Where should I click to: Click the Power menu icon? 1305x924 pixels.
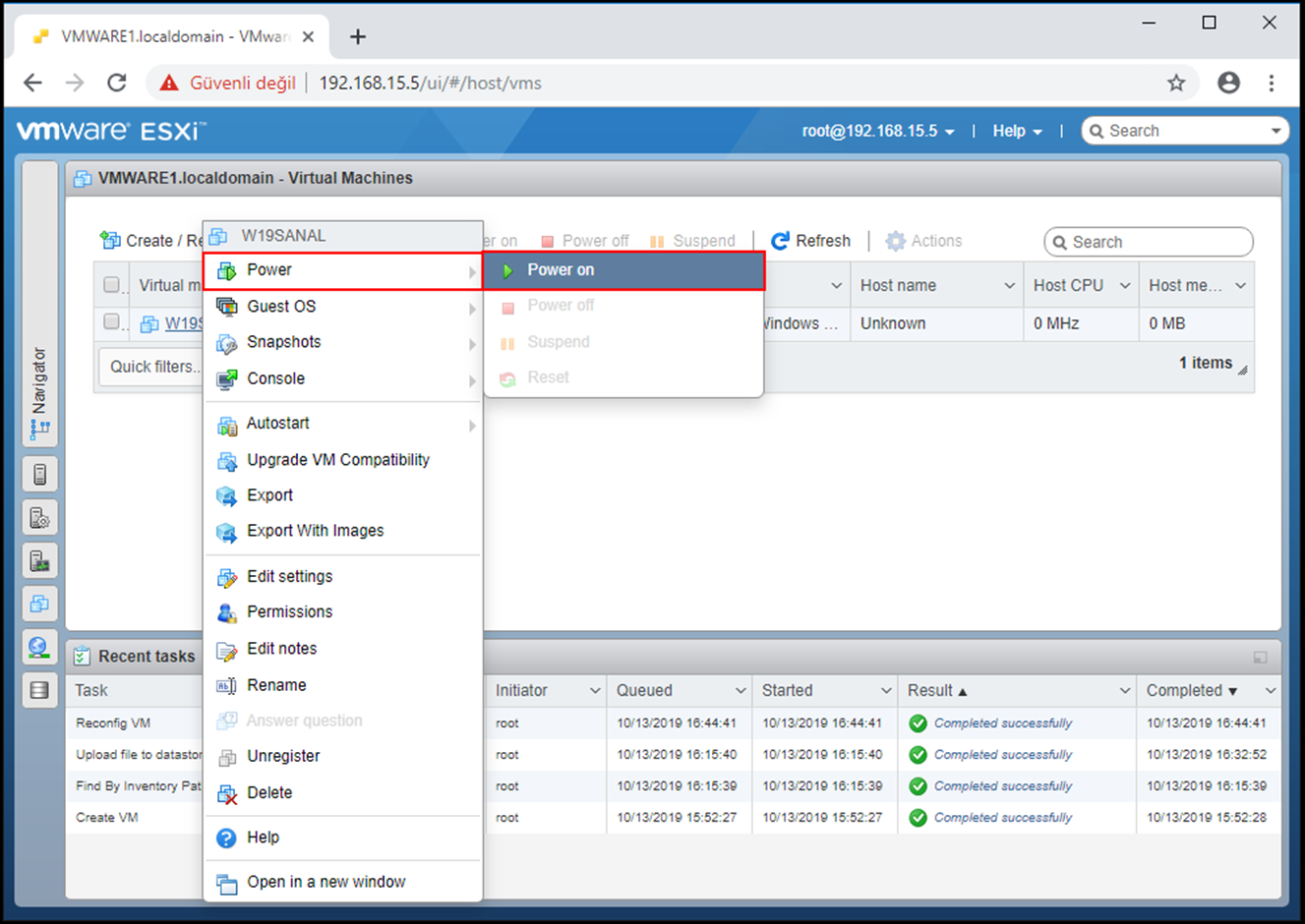coord(226,270)
